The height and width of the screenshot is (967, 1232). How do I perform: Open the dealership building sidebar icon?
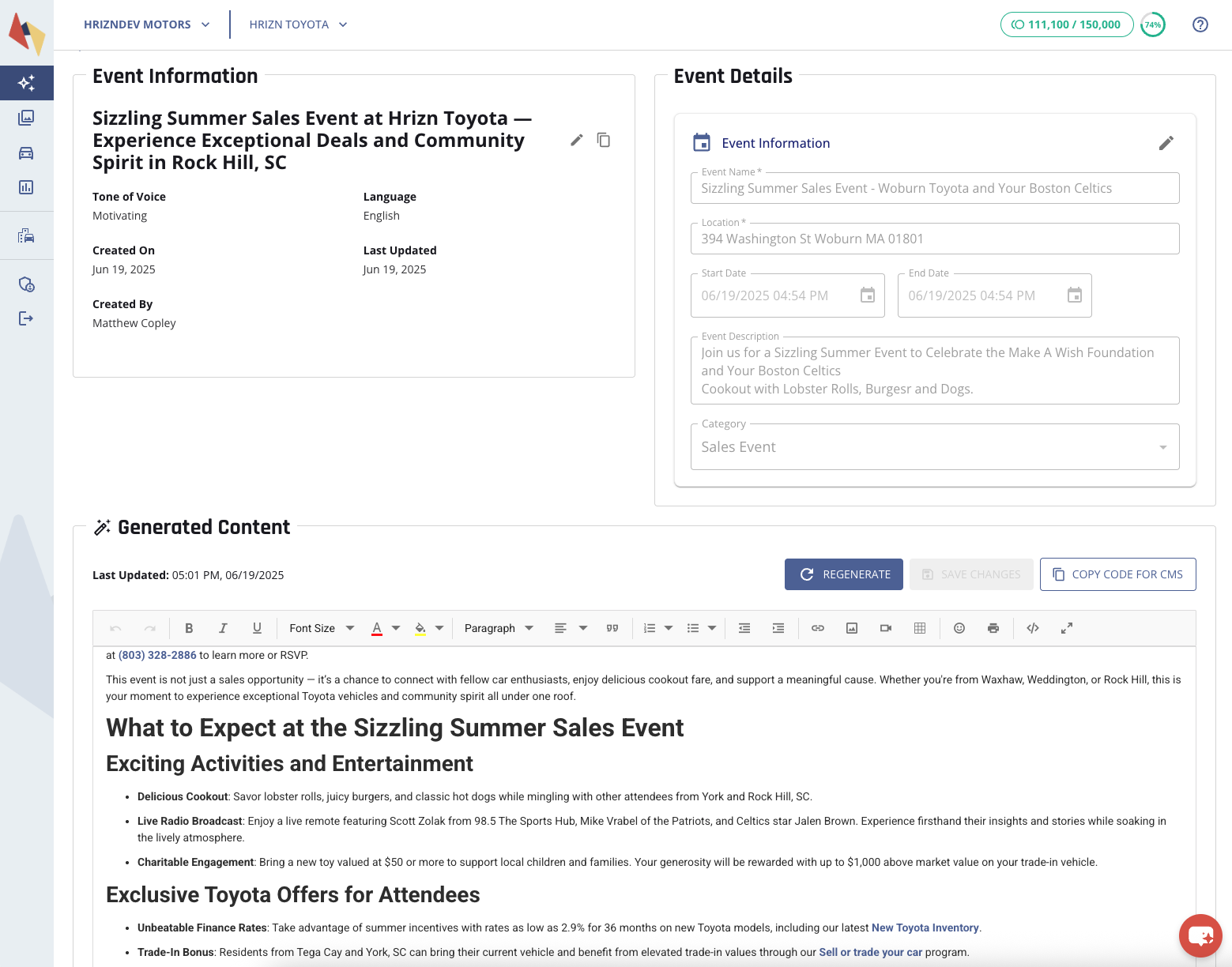click(x=26, y=236)
